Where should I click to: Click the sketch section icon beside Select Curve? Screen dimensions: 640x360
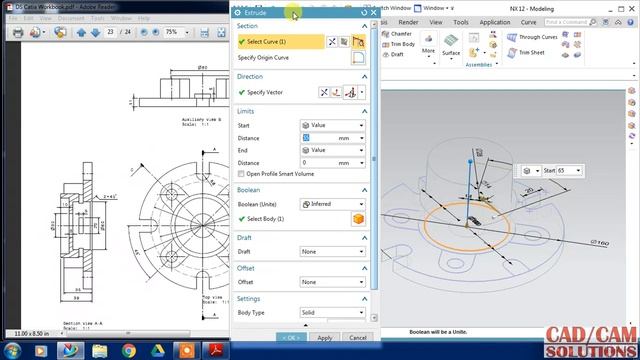(344, 42)
